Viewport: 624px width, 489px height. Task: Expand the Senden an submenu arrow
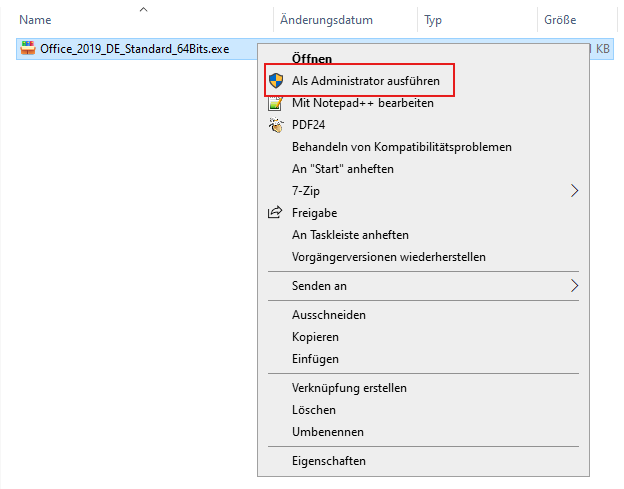574,286
